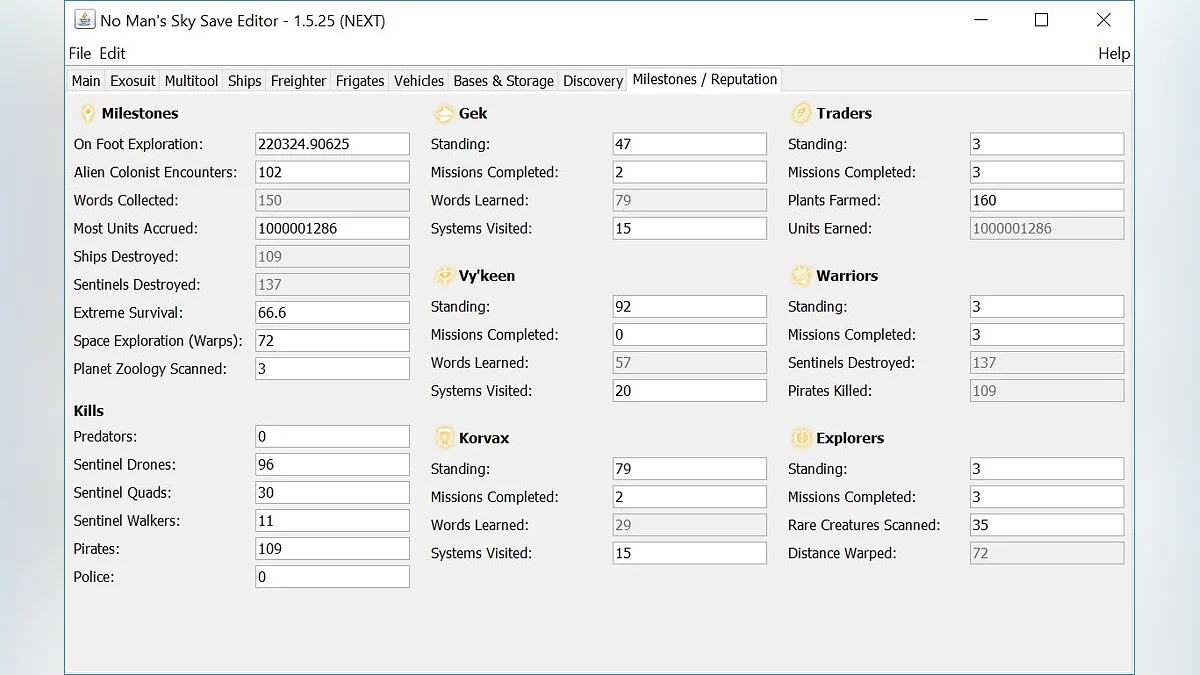Click the Vy'keen faction icon
The image size is (1200, 675).
point(444,276)
